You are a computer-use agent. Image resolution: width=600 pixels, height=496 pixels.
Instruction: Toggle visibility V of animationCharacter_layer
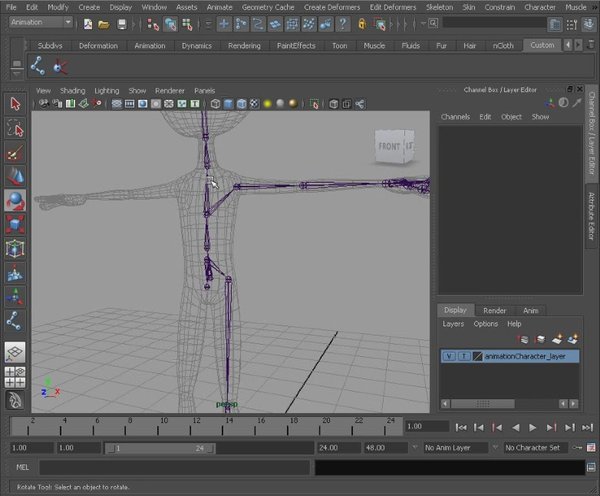(449, 356)
